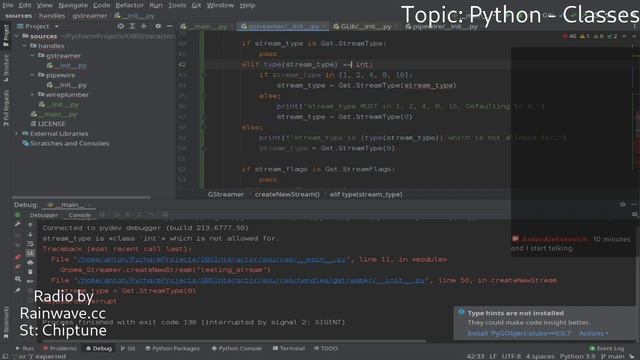
Task: Click the main git branch widget
Action: point(612,356)
